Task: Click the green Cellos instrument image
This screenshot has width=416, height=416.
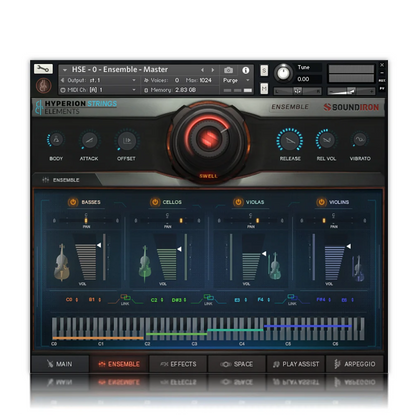Action: pyautogui.click(x=145, y=263)
